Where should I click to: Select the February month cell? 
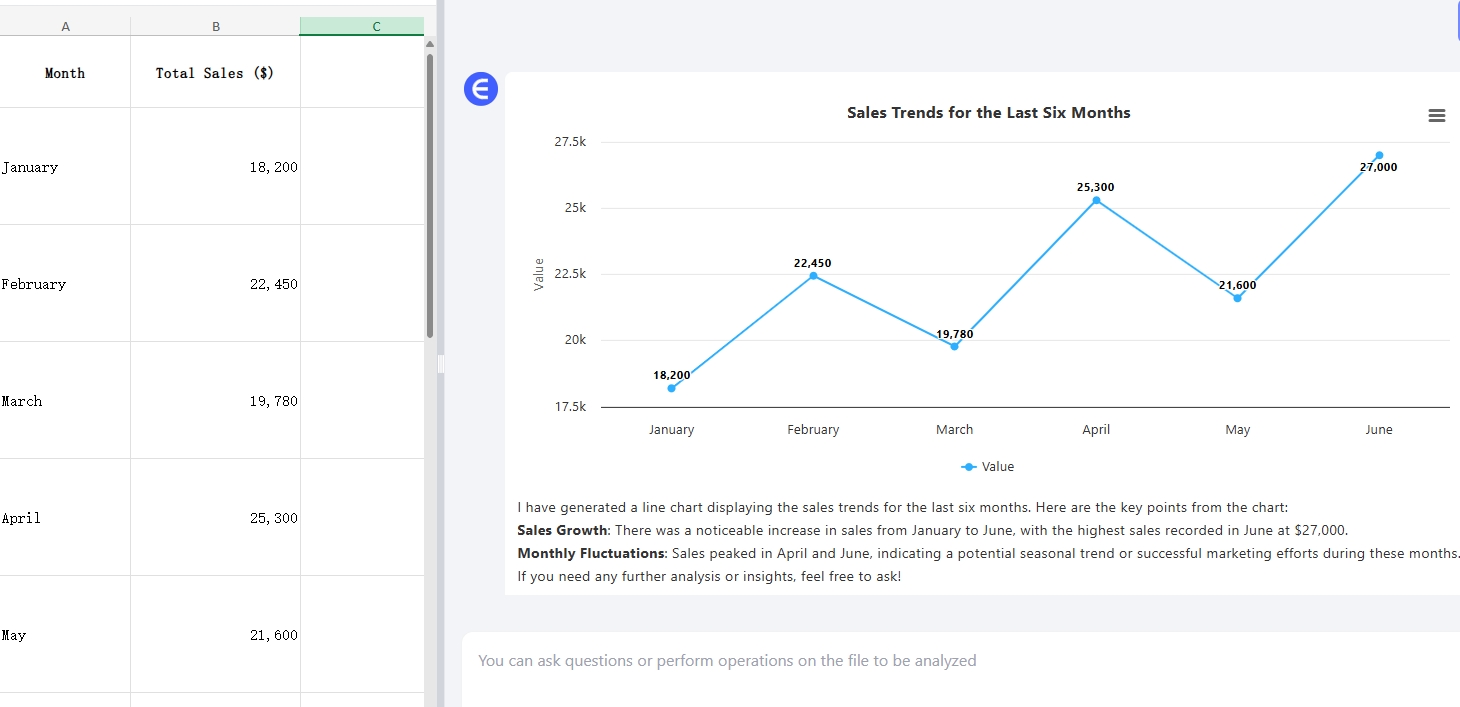pyautogui.click(x=65, y=284)
